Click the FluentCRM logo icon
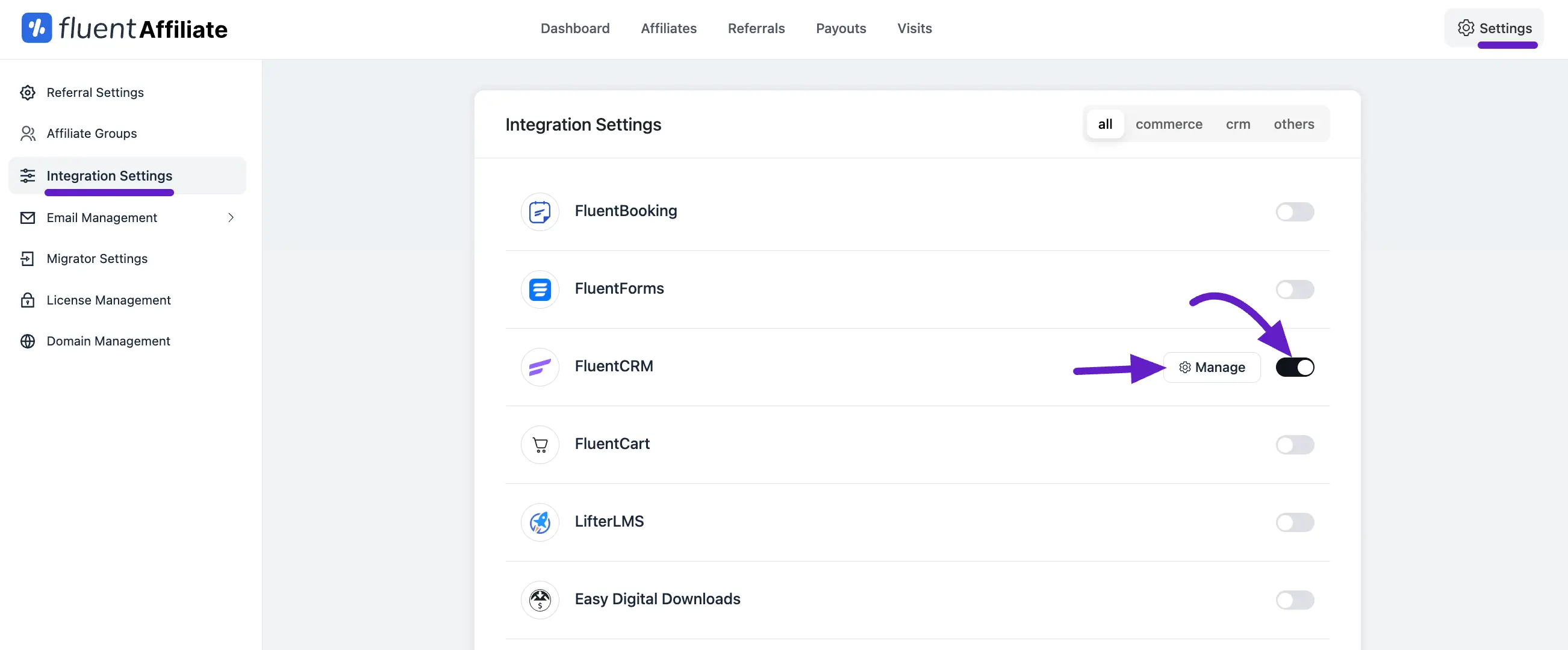 click(x=540, y=367)
